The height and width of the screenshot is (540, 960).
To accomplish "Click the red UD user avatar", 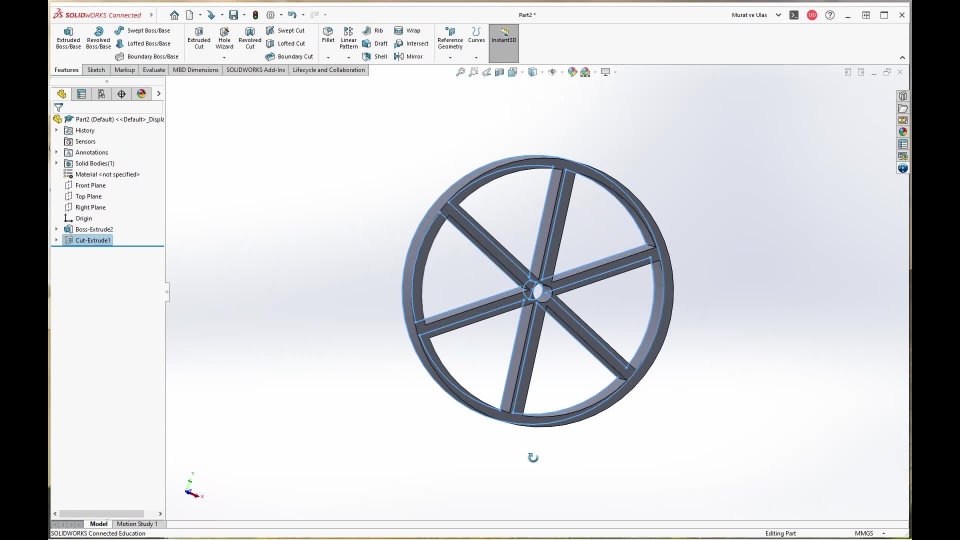I will (812, 15).
